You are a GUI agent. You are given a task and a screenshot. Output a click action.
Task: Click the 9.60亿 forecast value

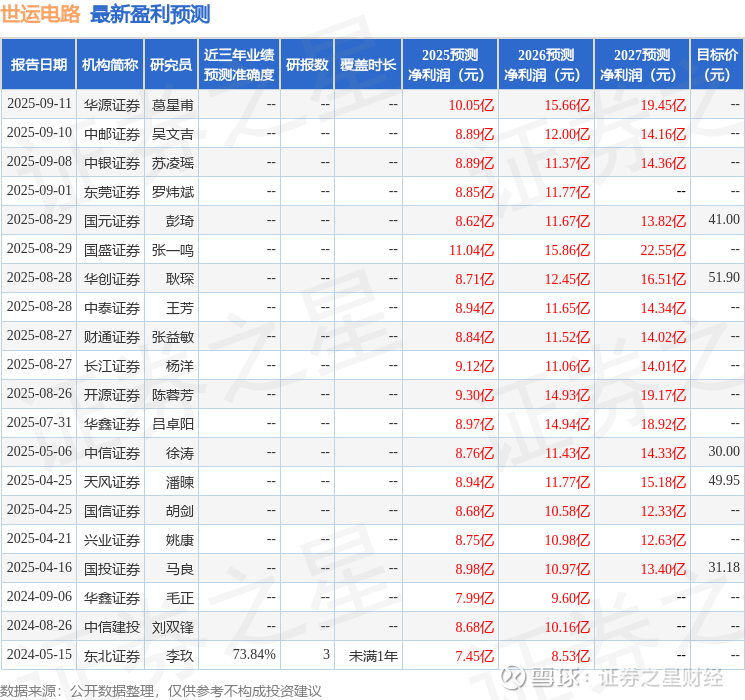pos(570,598)
